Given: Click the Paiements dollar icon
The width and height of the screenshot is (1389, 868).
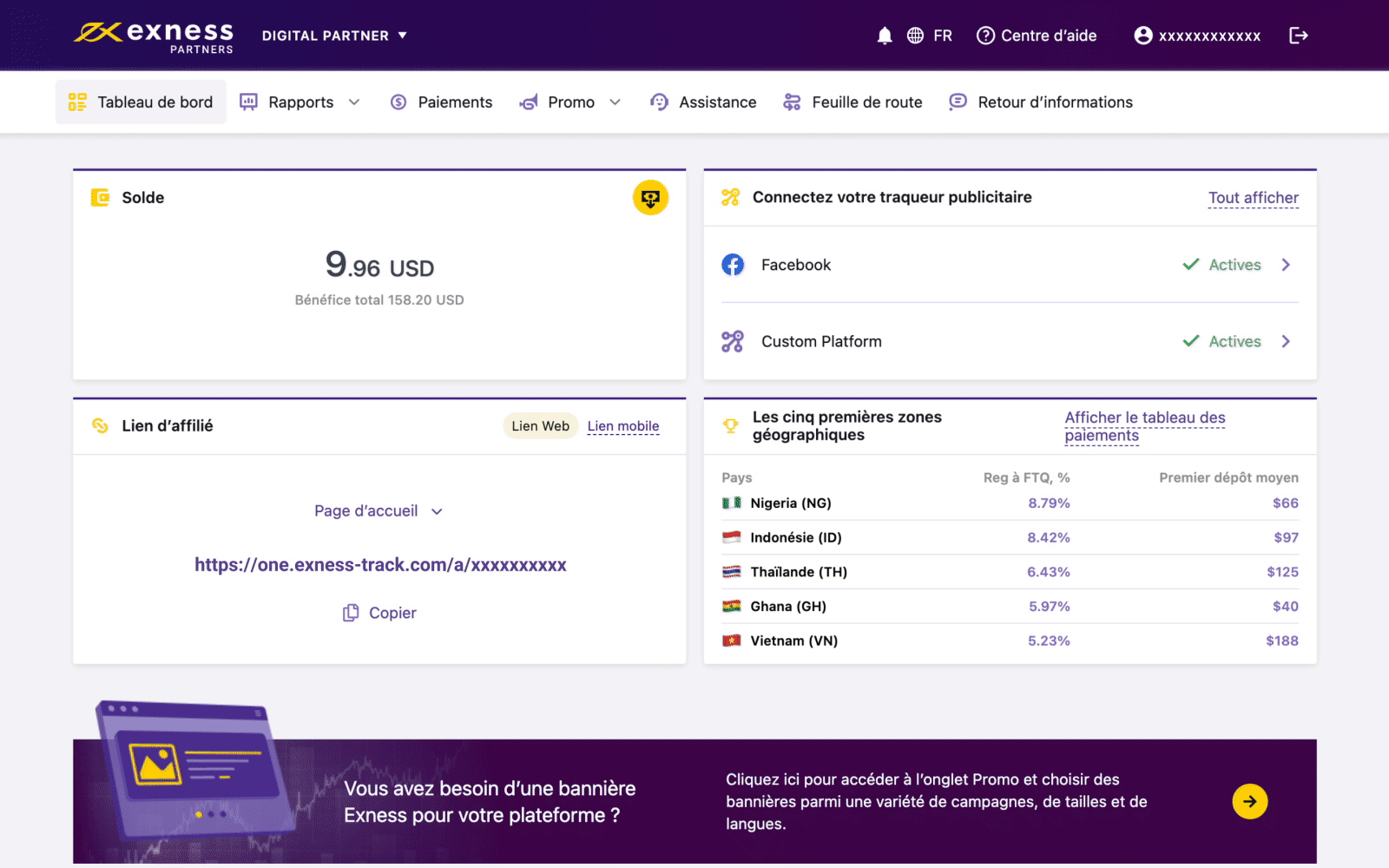Looking at the screenshot, I should click(398, 102).
